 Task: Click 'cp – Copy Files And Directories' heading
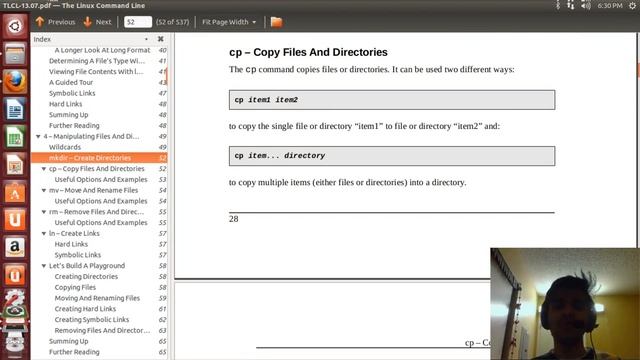point(308,52)
